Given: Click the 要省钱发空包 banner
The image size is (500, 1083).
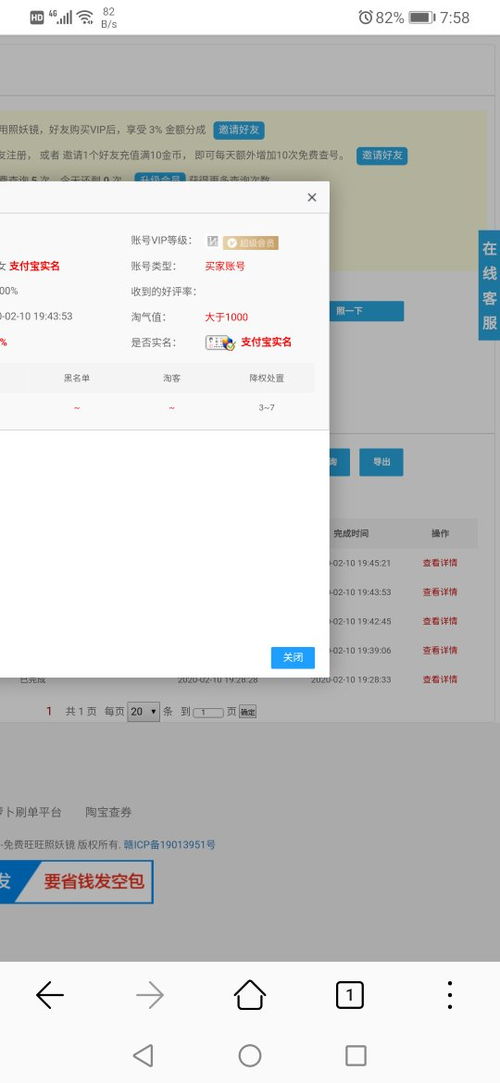Looking at the screenshot, I should (76, 881).
